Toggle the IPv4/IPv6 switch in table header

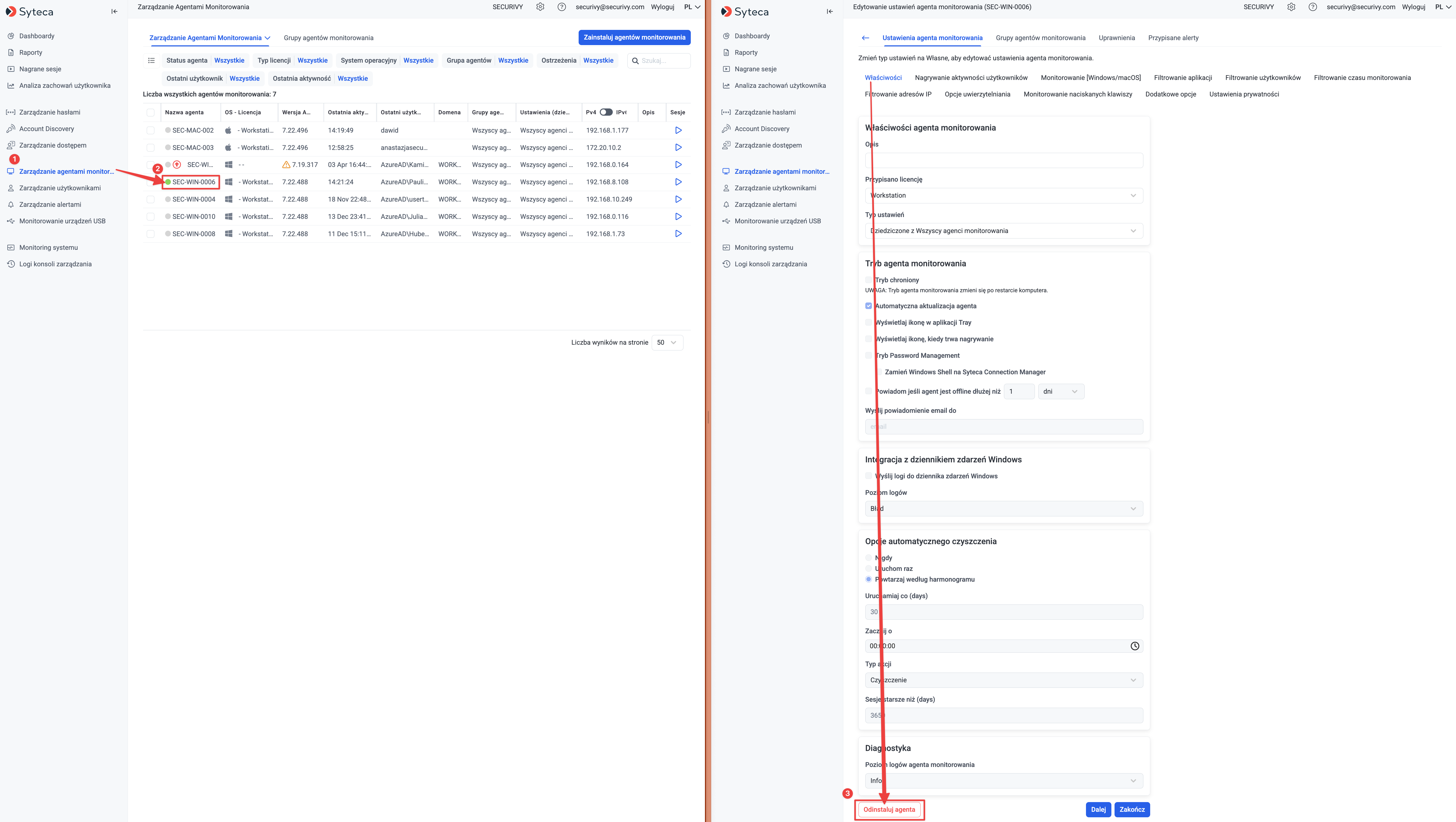click(x=606, y=112)
